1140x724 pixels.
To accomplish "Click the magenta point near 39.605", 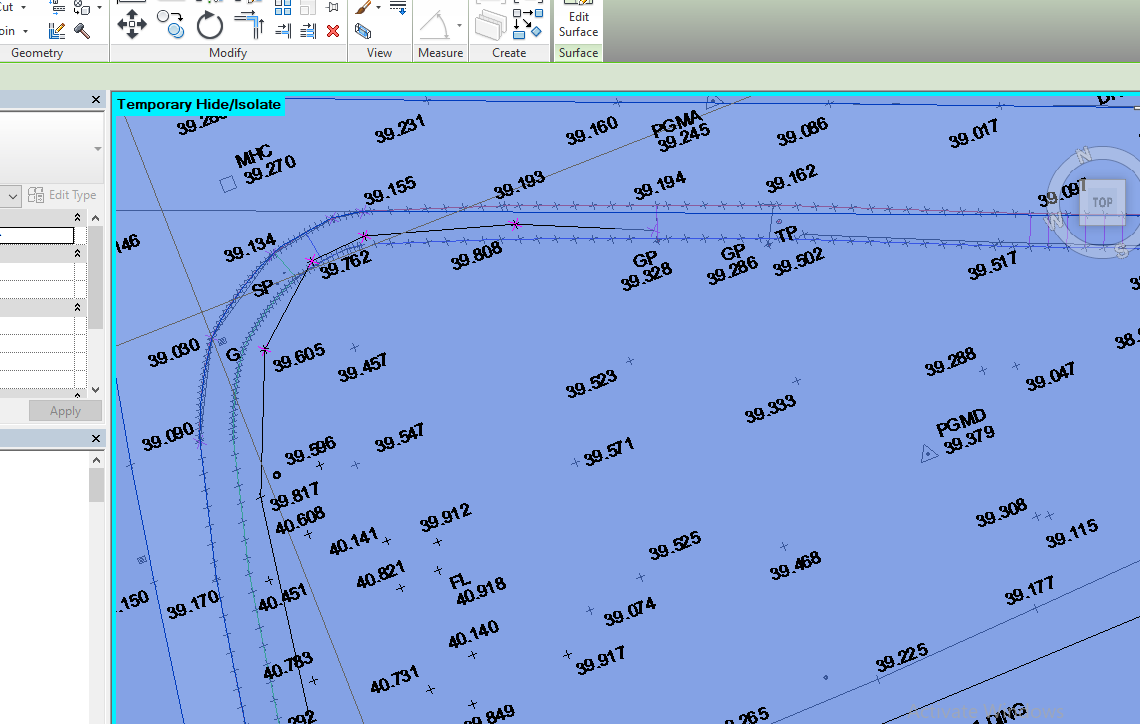I will pyautogui.click(x=265, y=350).
